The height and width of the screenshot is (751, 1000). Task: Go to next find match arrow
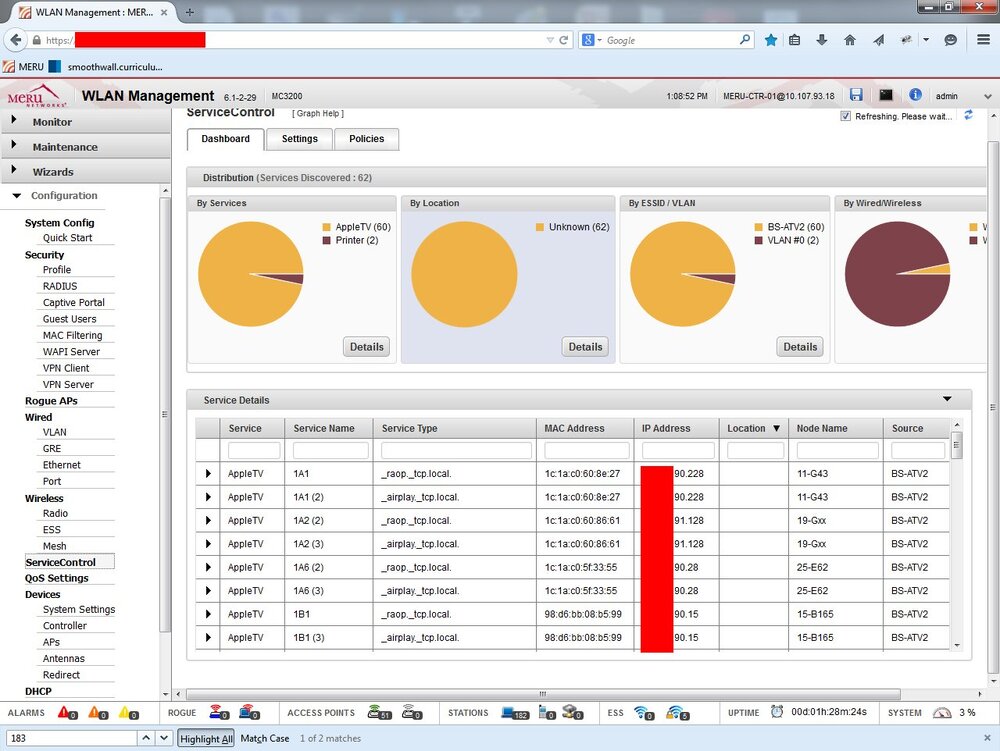(164, 738)
